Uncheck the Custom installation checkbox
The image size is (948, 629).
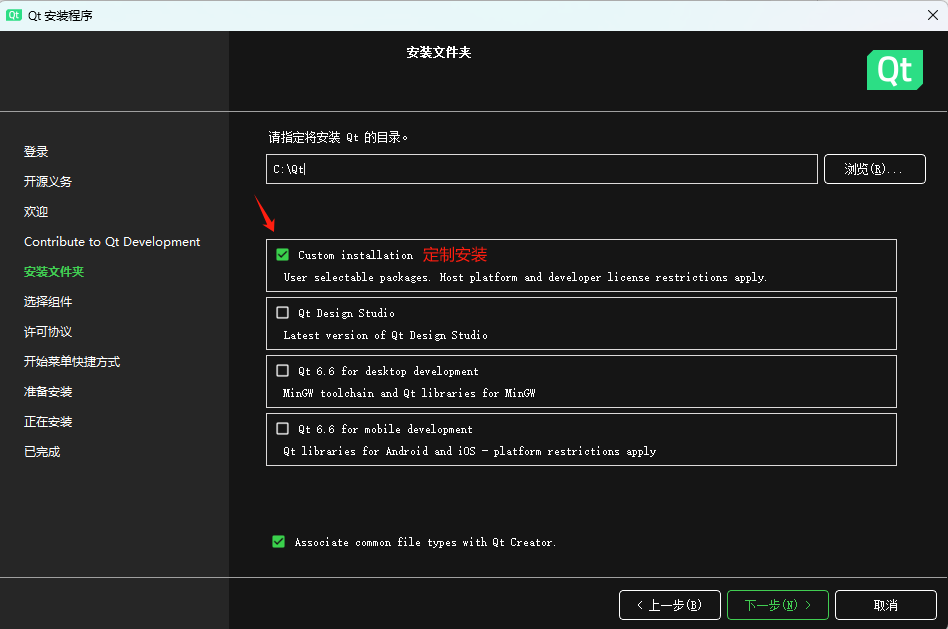coord(282,255)
